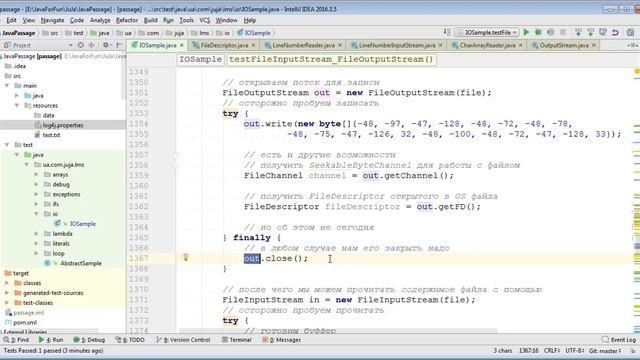Expand the classes folder under target
This screenshot has width=640, height=360.
coord(7,283)
